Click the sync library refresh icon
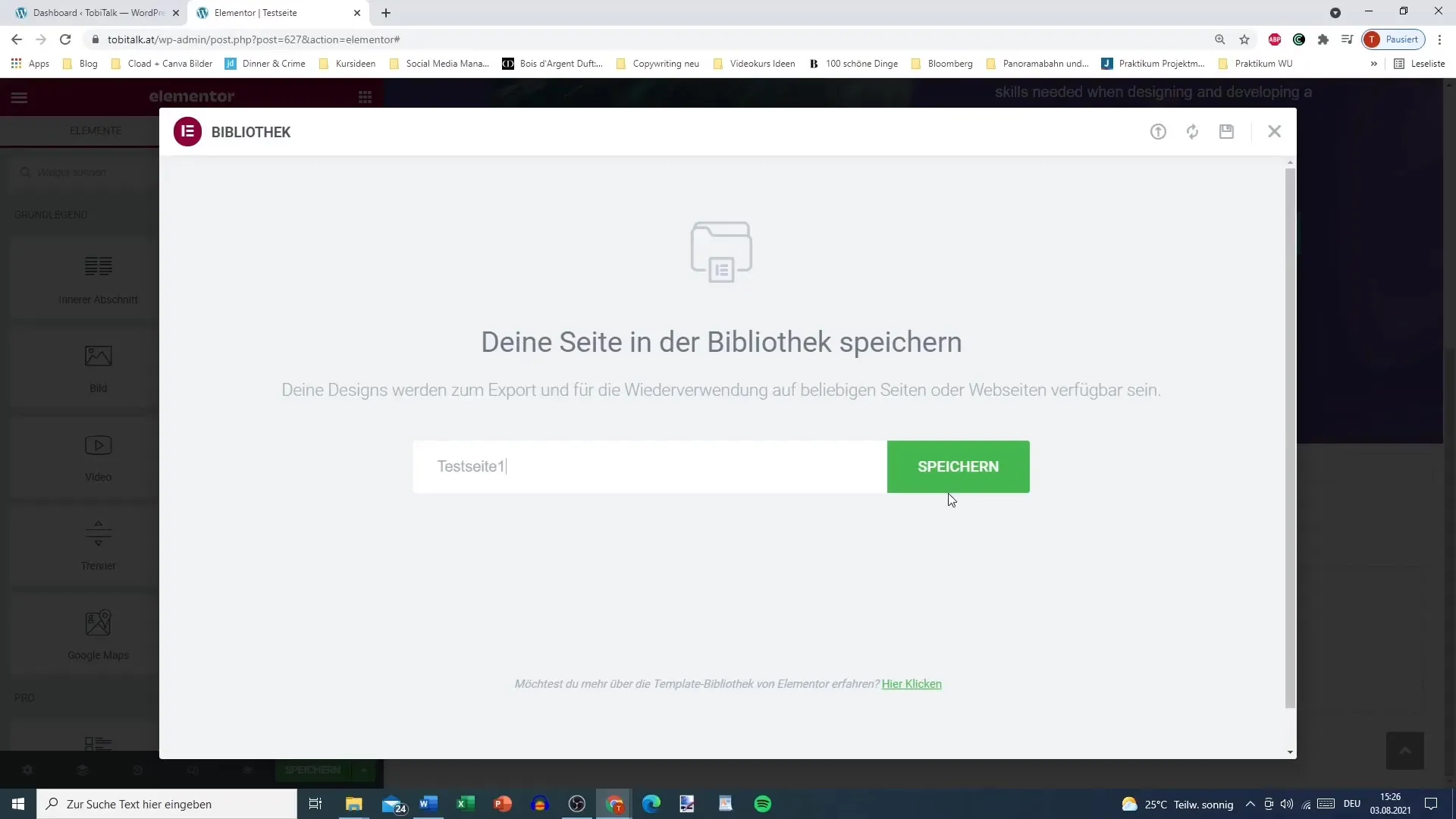 1193,132
